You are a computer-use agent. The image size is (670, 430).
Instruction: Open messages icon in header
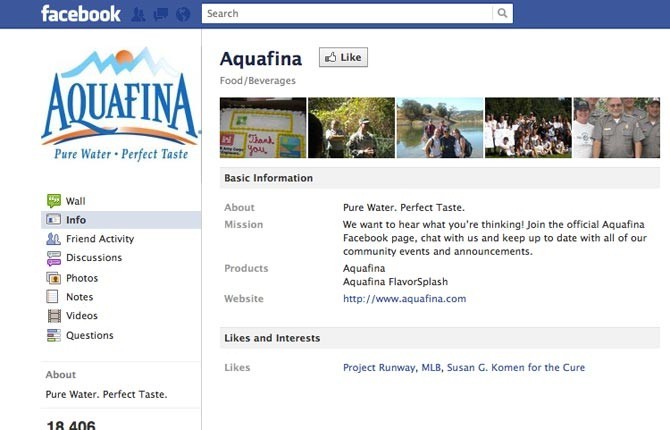[x=161, y=14]
